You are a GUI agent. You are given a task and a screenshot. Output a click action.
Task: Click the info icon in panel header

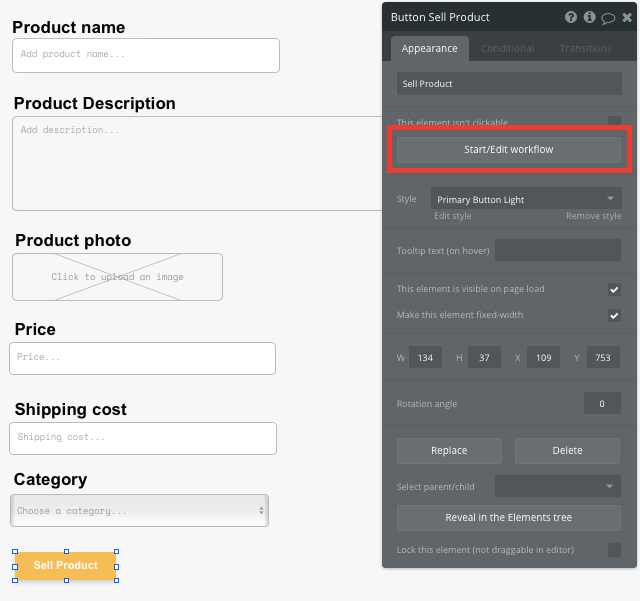tap(589, 17)
